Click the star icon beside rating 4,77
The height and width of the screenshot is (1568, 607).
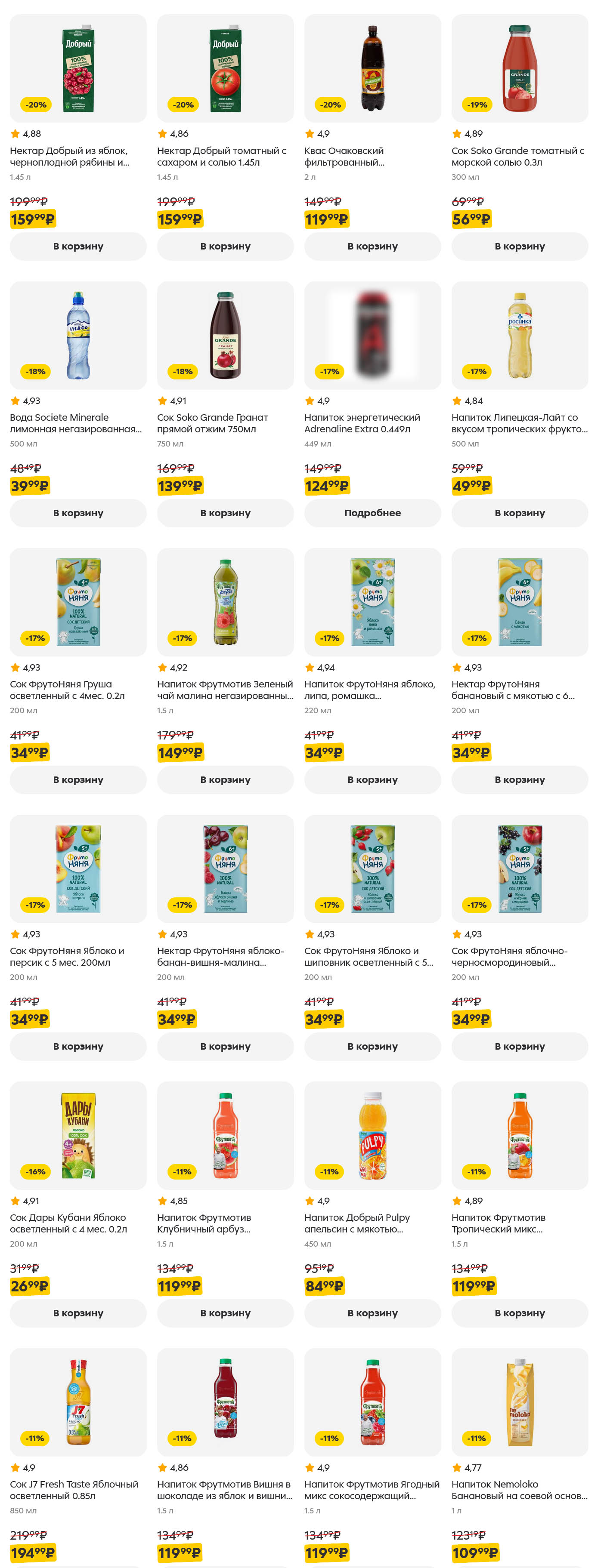pos(457,1468)
